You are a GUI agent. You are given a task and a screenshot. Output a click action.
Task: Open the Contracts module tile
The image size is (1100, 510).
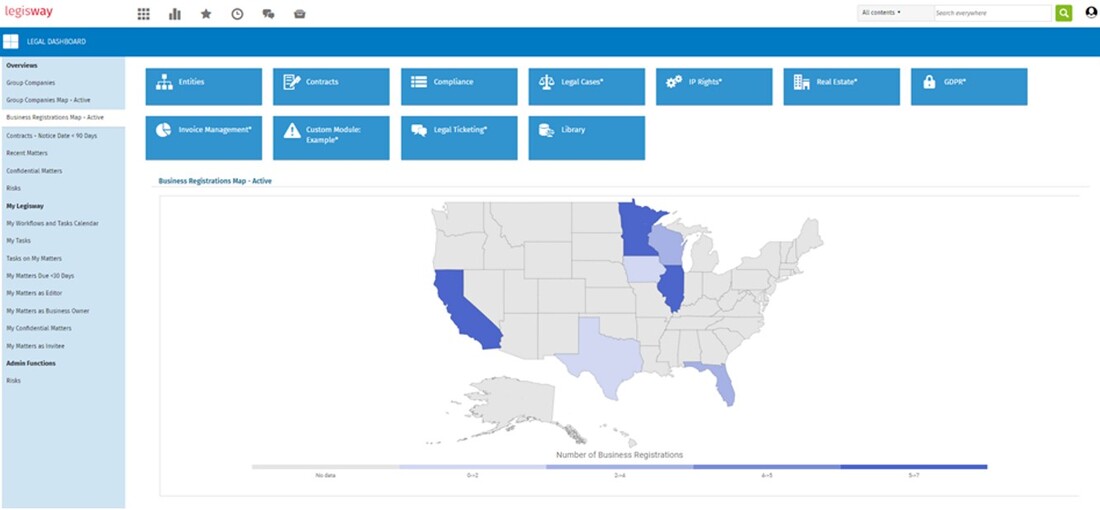tap(331, 86)
